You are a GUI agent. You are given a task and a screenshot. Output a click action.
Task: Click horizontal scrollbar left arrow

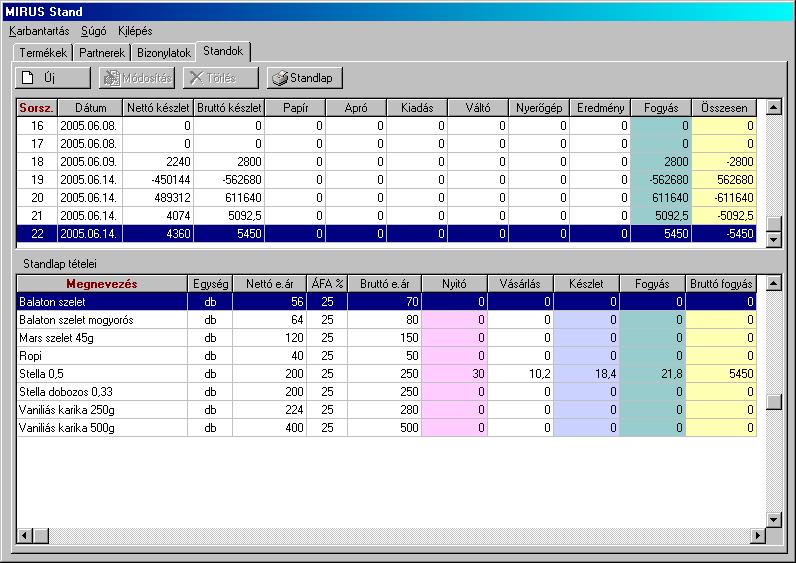pyautogui.click(x=25, y=535)
